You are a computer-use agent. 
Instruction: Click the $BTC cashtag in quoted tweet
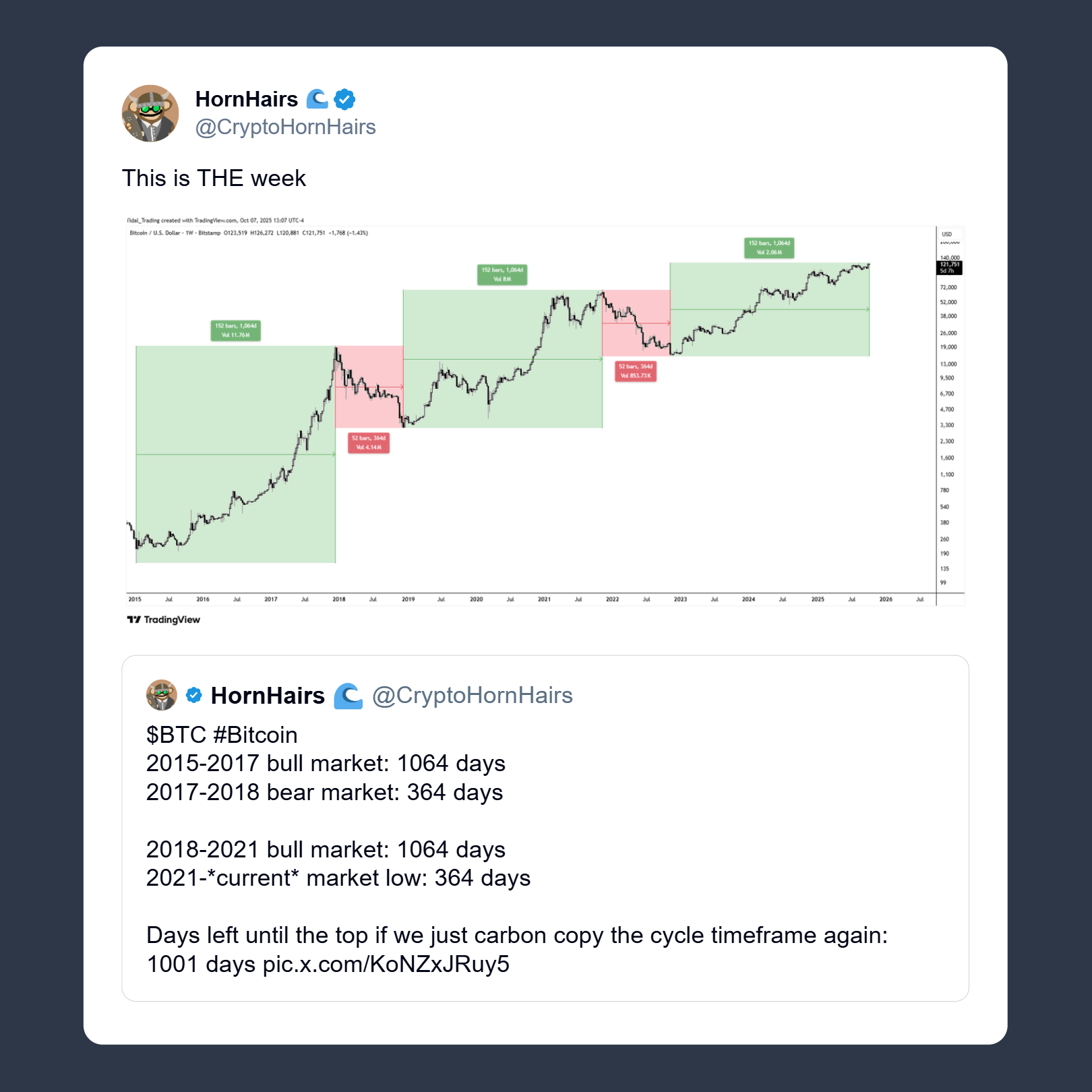pos(175,735)
